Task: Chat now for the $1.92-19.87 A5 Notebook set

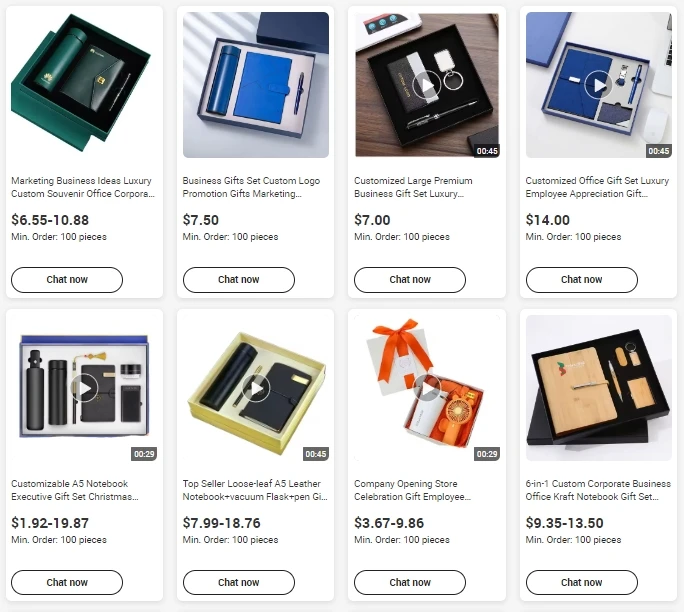Action: (x=67, y=582)
